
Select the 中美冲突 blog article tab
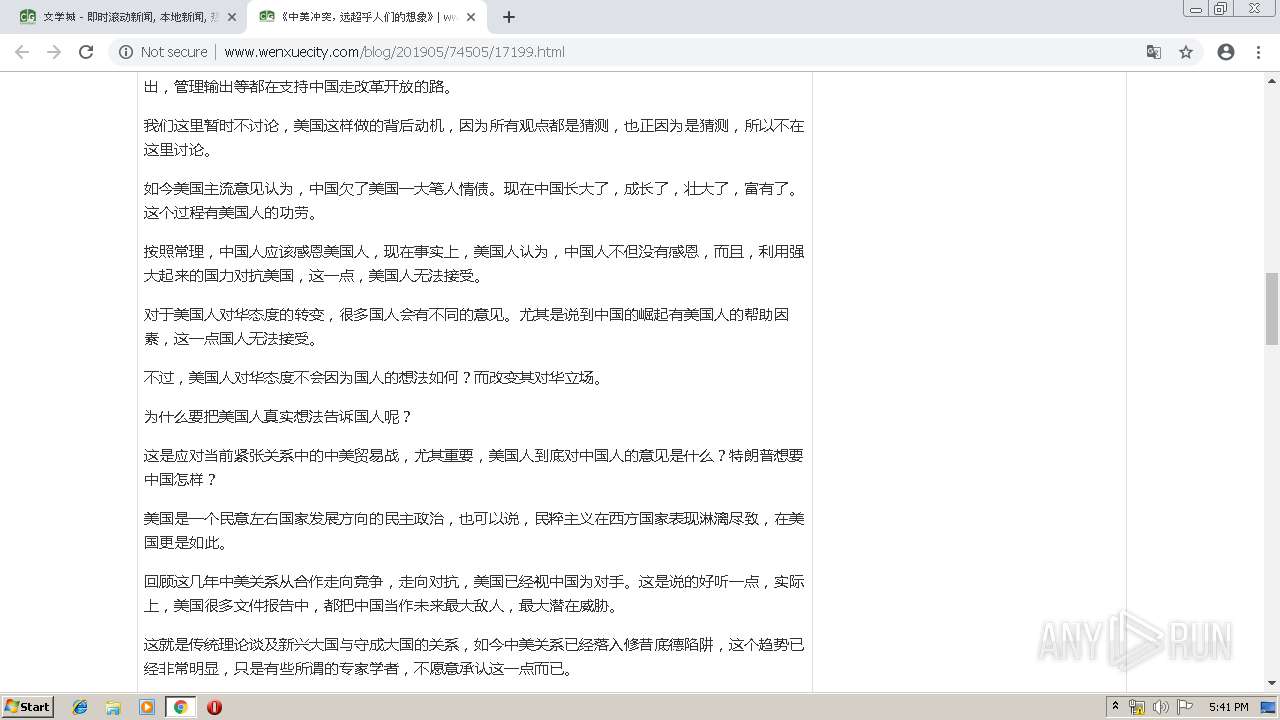coord(366,17)
